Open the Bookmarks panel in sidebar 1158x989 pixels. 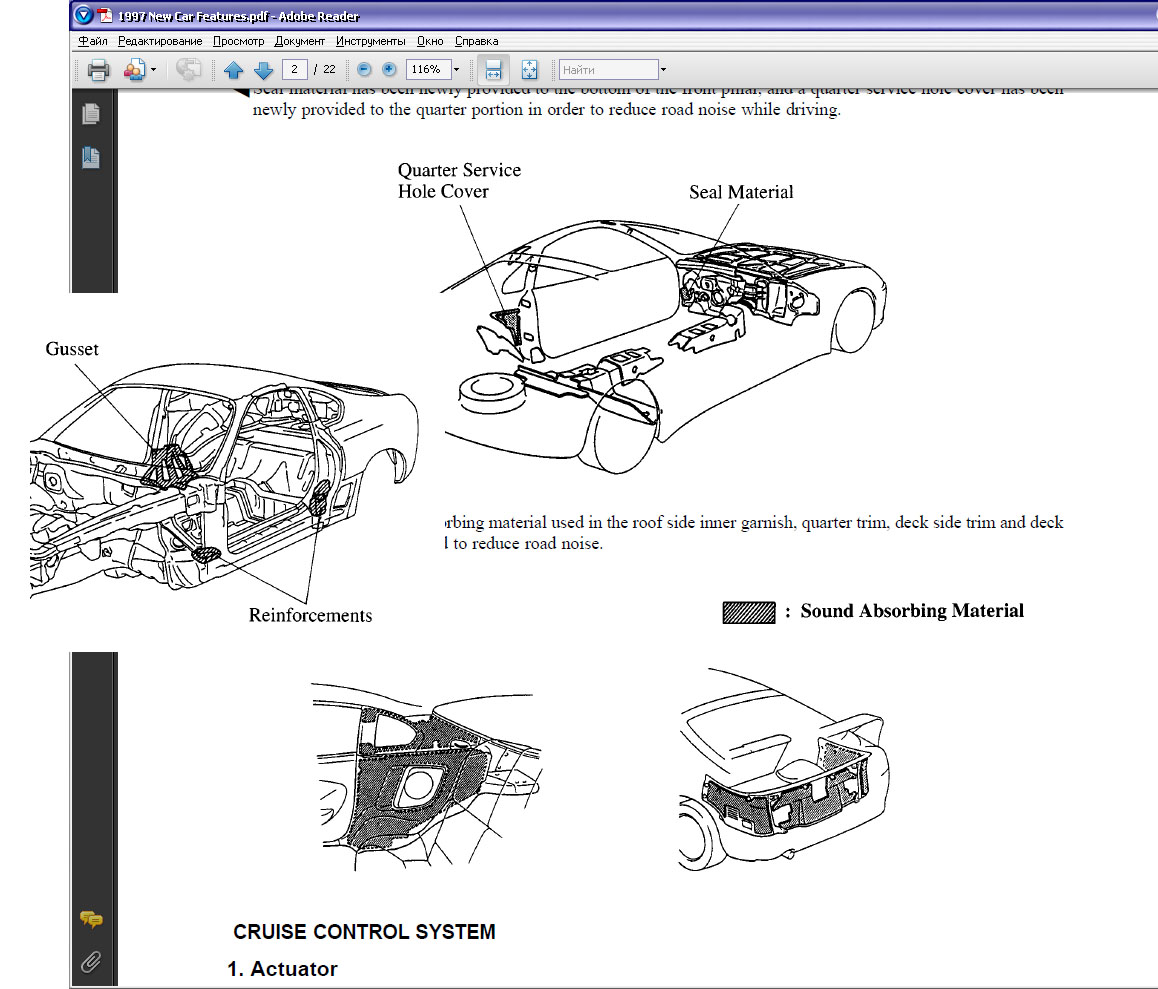click(x=91, y=157)
